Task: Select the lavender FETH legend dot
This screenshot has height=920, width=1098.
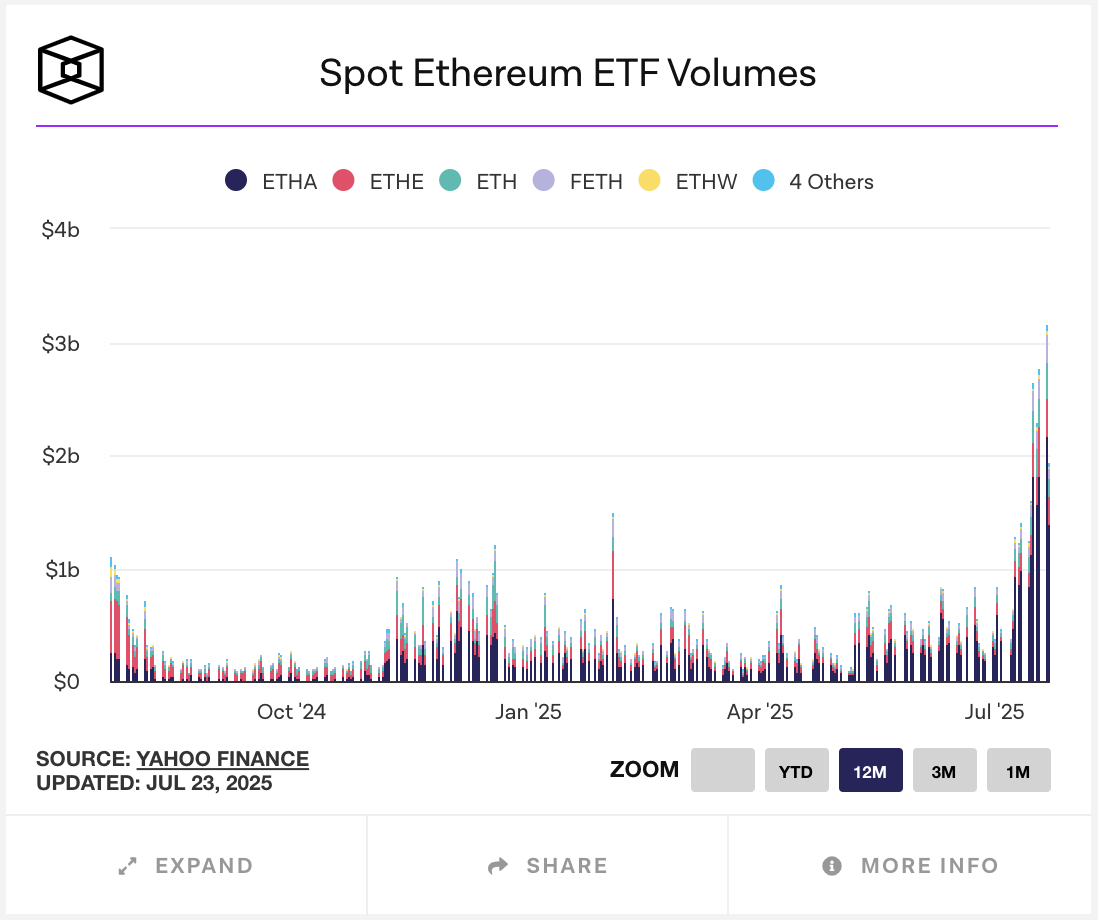Action: tap(543, 181)
